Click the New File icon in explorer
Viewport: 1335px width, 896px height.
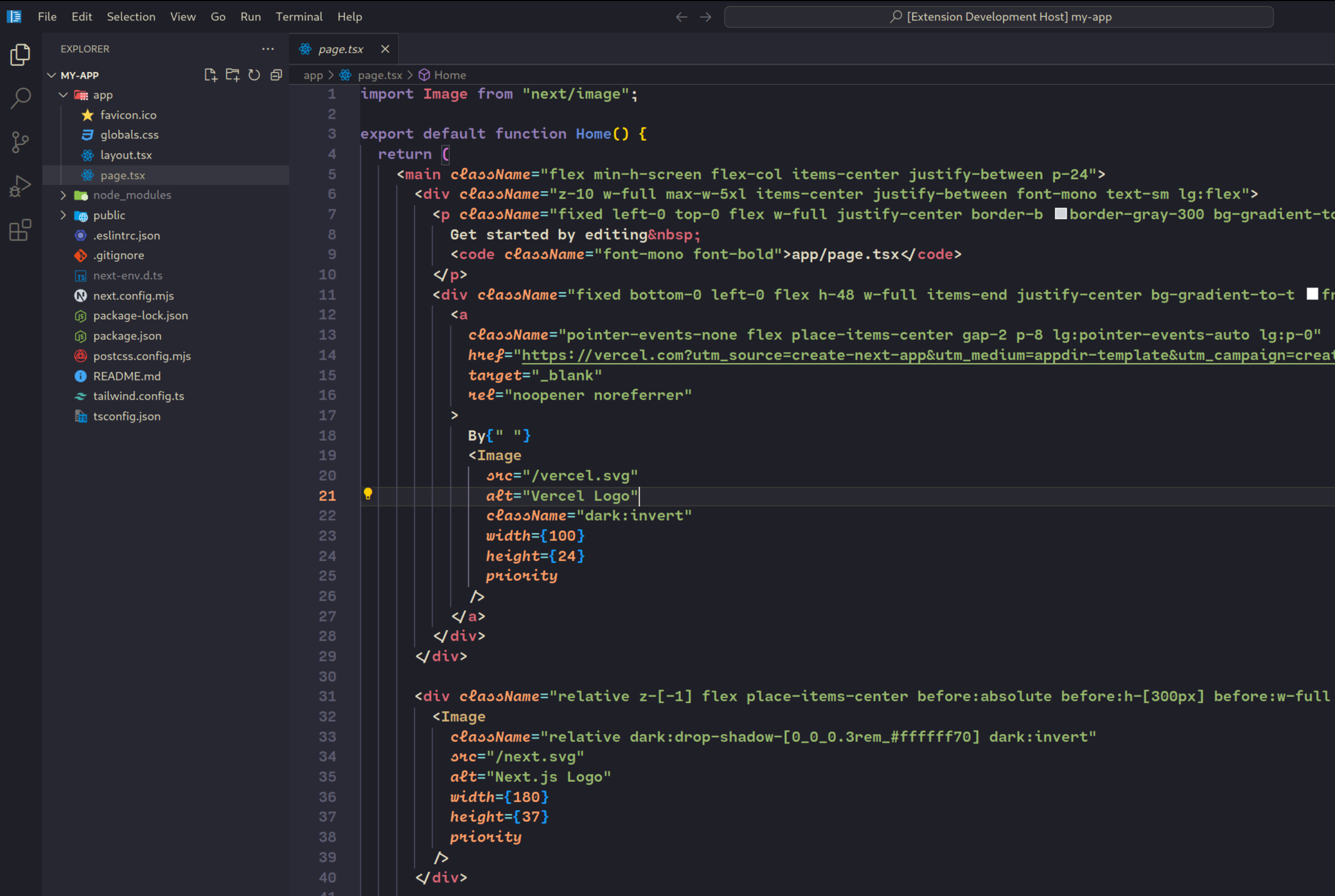[x=210, y=76]
